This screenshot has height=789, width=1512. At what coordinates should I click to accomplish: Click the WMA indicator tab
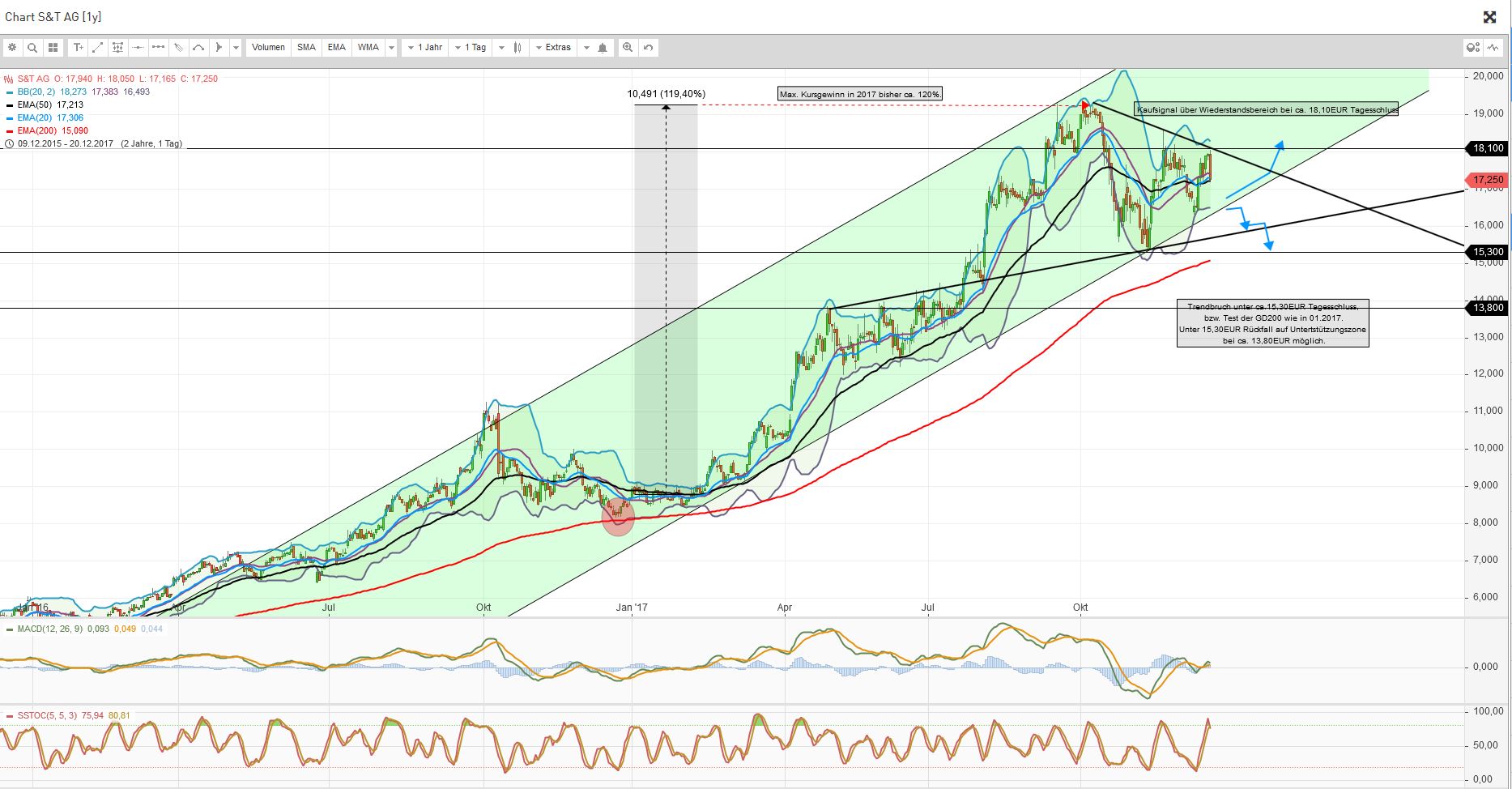[368, 47]
